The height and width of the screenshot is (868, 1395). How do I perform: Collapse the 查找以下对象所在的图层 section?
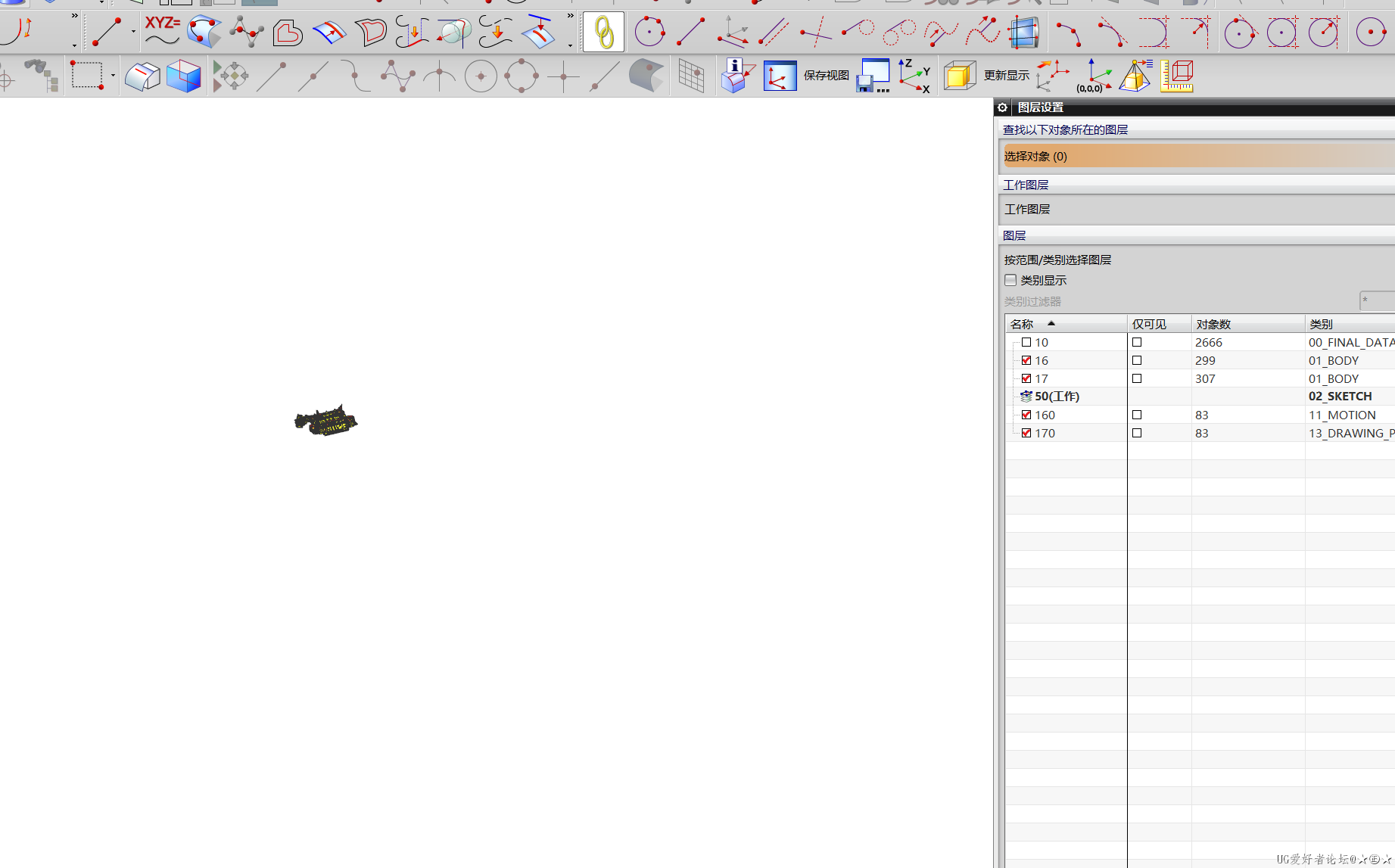pyautogui.click(x=1197, y=129)
